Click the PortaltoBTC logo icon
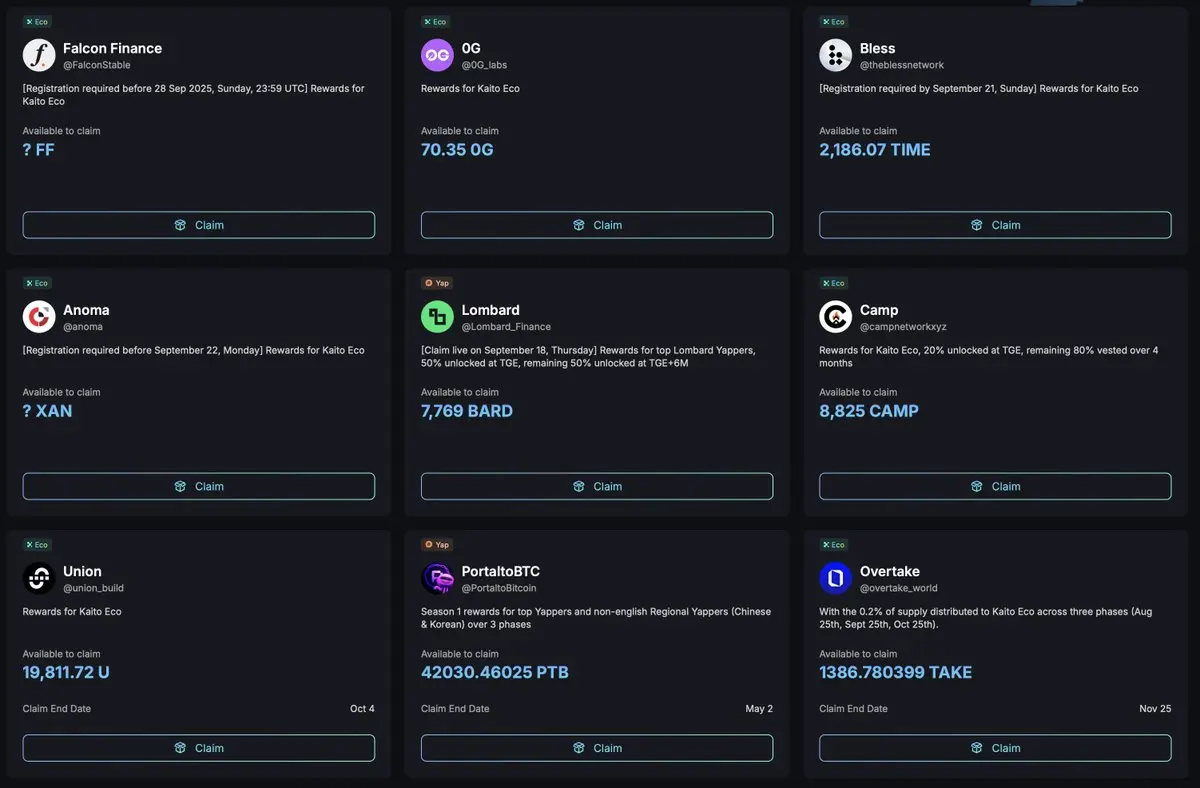 click(x=437, y=578)
